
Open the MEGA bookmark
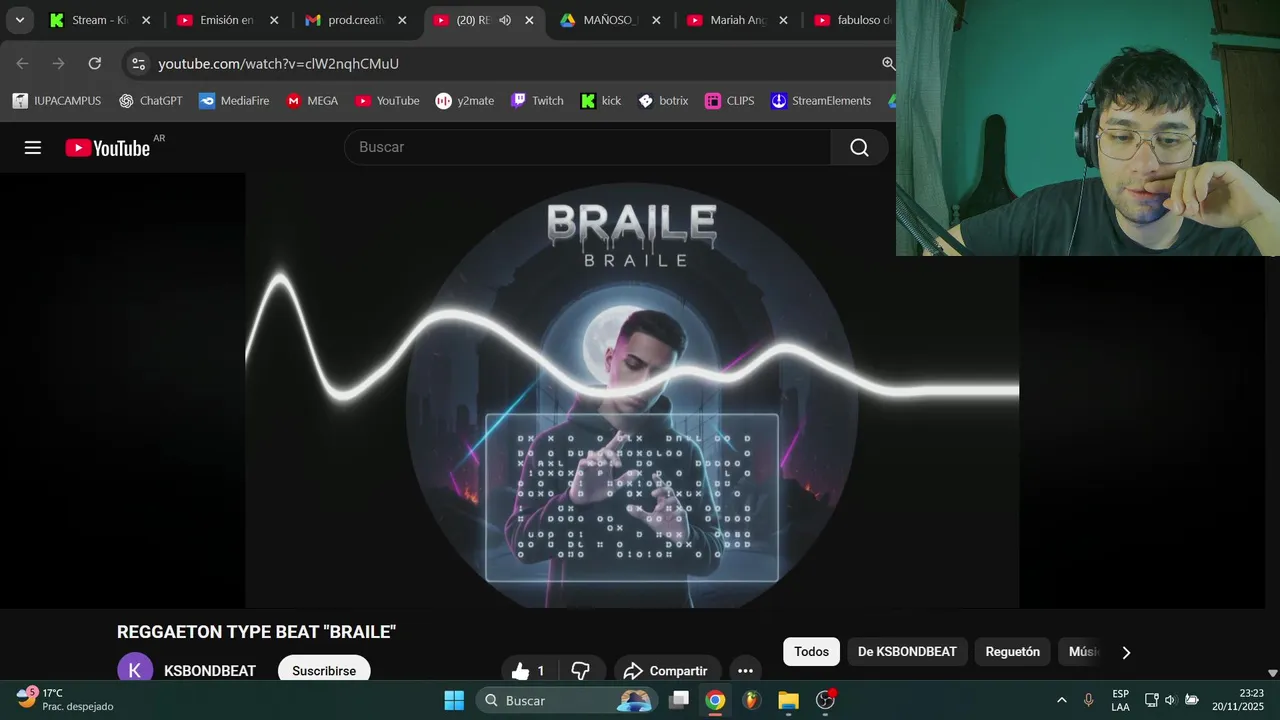312,101
